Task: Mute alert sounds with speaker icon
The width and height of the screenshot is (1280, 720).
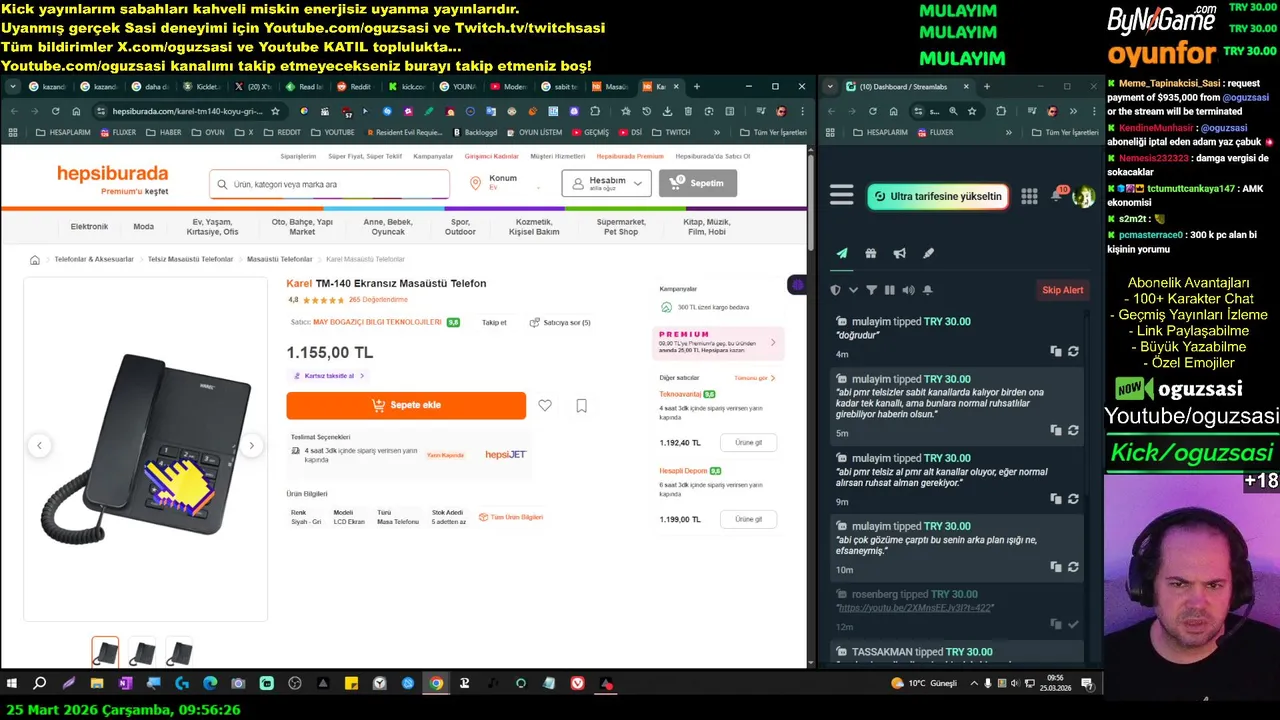Action: pos(908,290)
